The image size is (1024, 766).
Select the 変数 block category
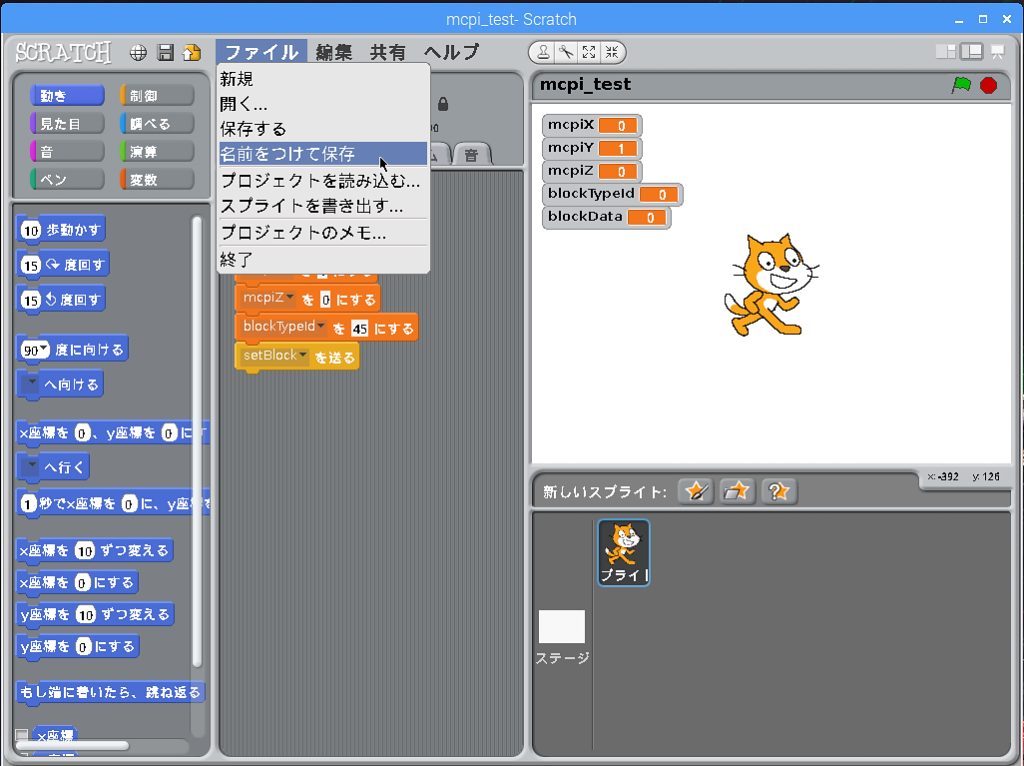click(x=157, y=180)
